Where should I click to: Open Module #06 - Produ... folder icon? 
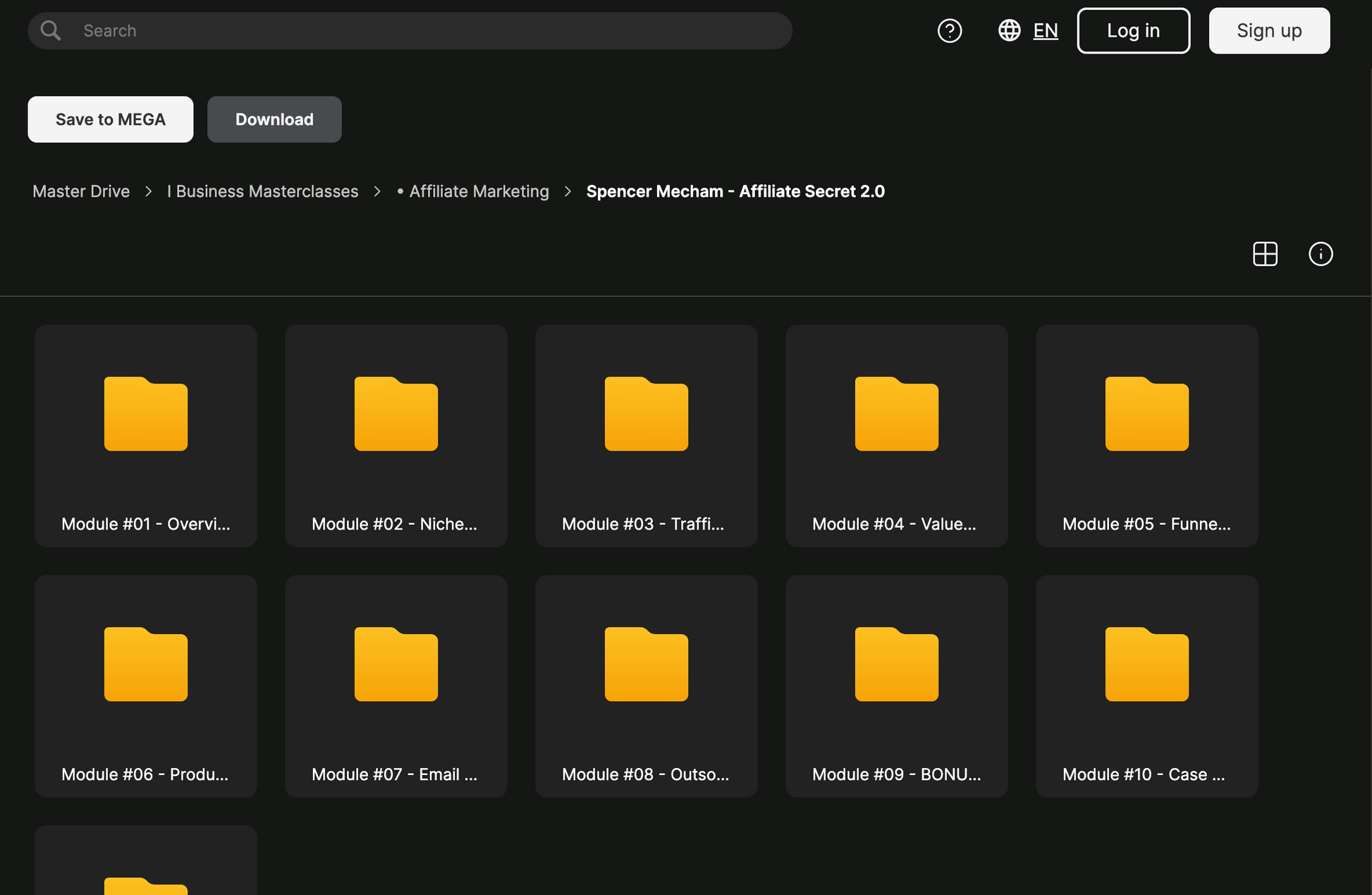click(146, 664)
